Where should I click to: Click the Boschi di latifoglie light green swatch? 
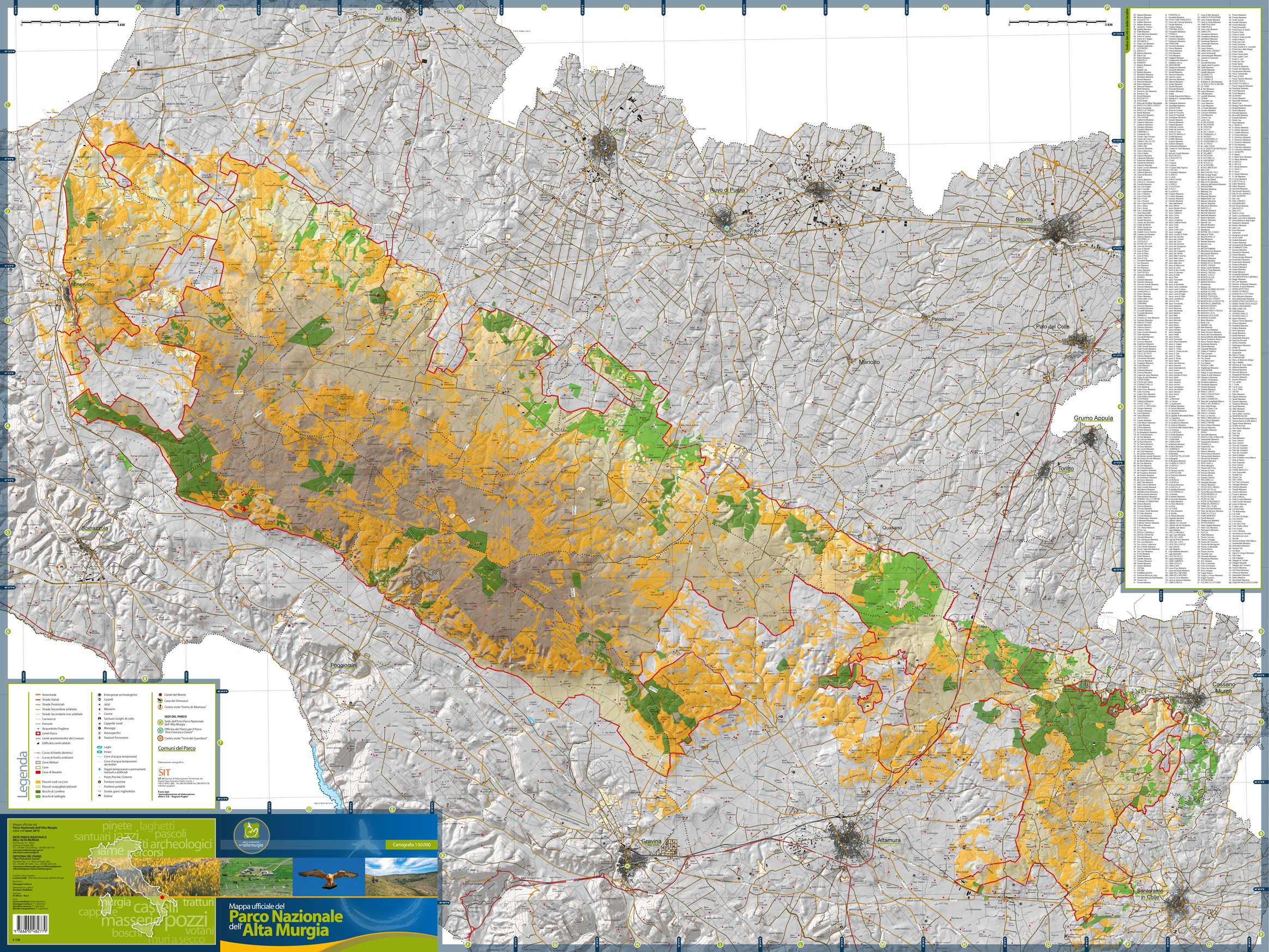tap(38, 797)
